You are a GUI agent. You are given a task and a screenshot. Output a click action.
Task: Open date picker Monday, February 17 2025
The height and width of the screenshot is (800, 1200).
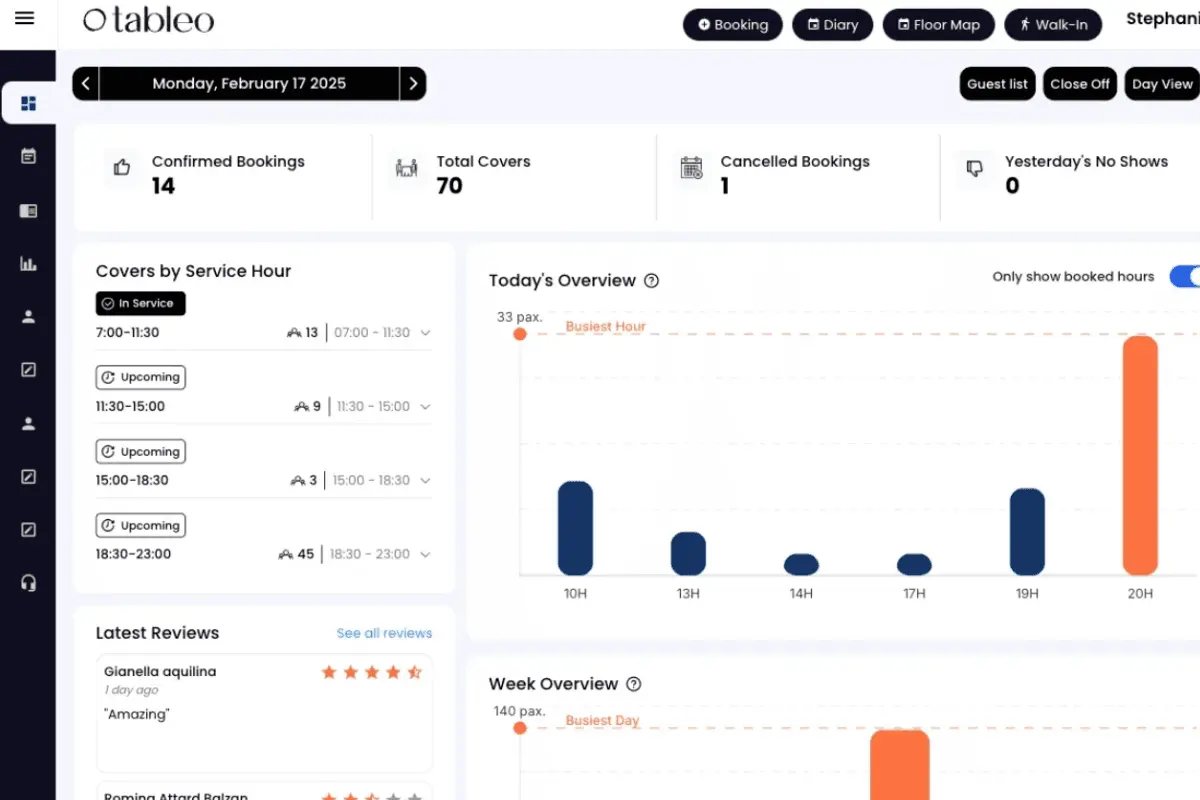click(249, 84)
